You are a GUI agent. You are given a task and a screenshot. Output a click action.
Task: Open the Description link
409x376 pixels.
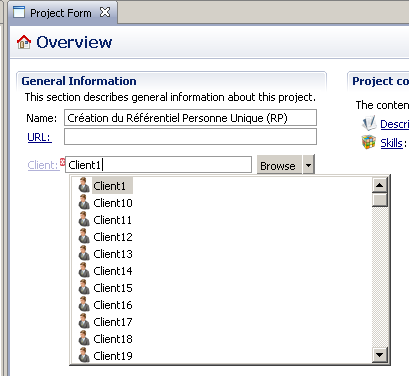pyautogui.click(x=395, y=124)
